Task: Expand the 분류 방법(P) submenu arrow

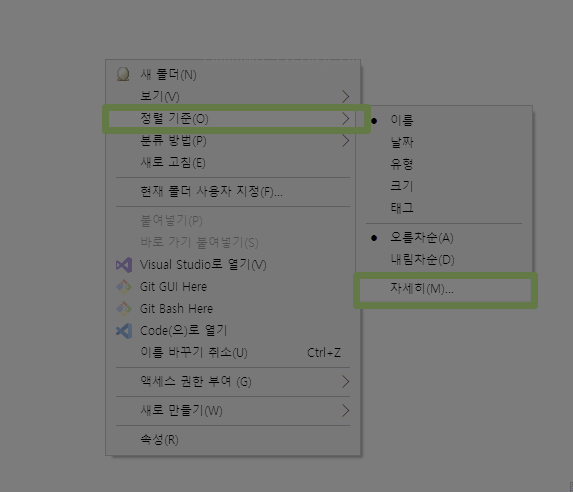Action: [x=346, y=141]
